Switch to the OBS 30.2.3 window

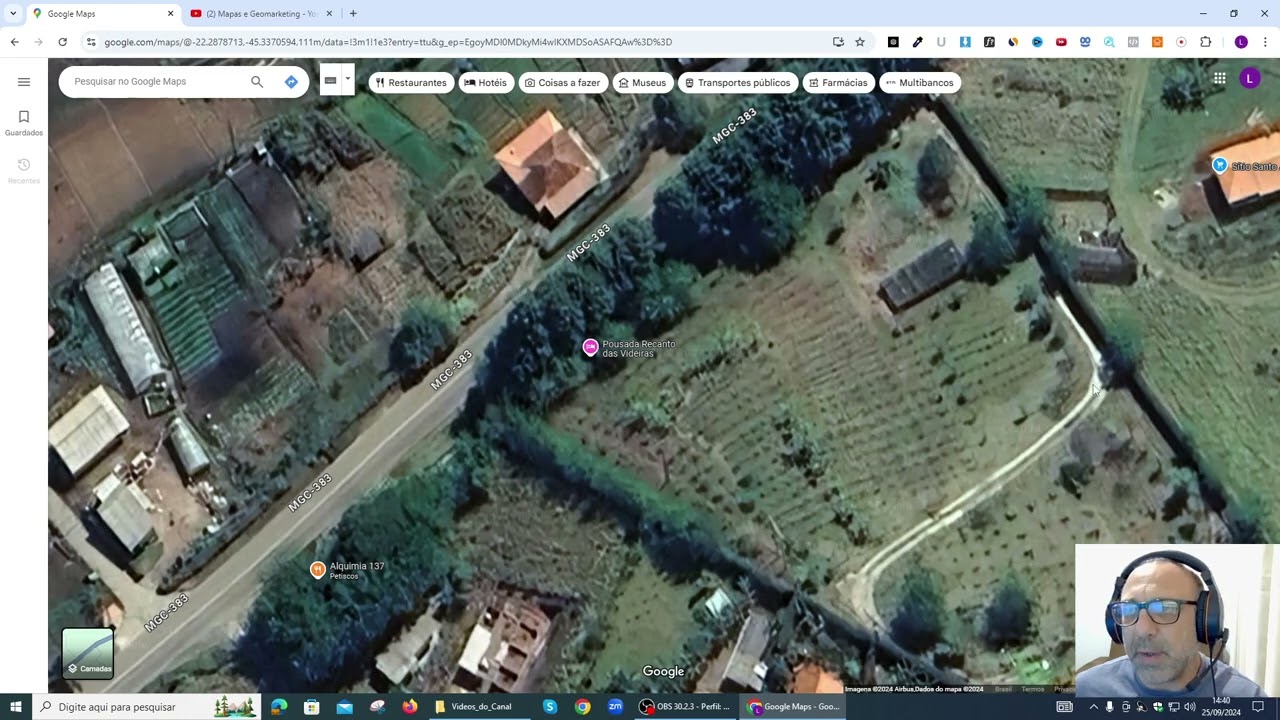pos(687,707)
